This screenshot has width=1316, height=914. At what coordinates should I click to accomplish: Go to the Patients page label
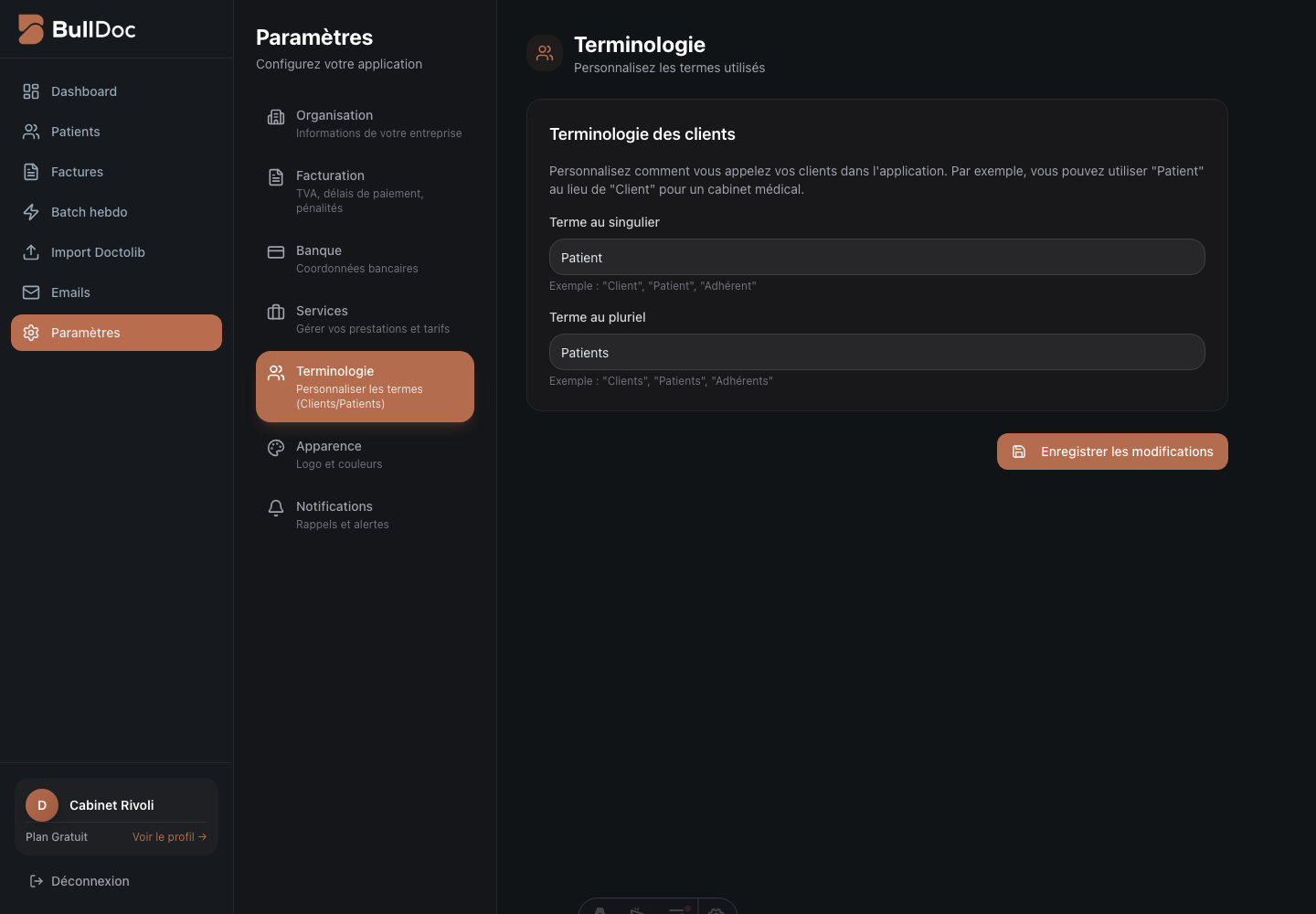point(76,132)
